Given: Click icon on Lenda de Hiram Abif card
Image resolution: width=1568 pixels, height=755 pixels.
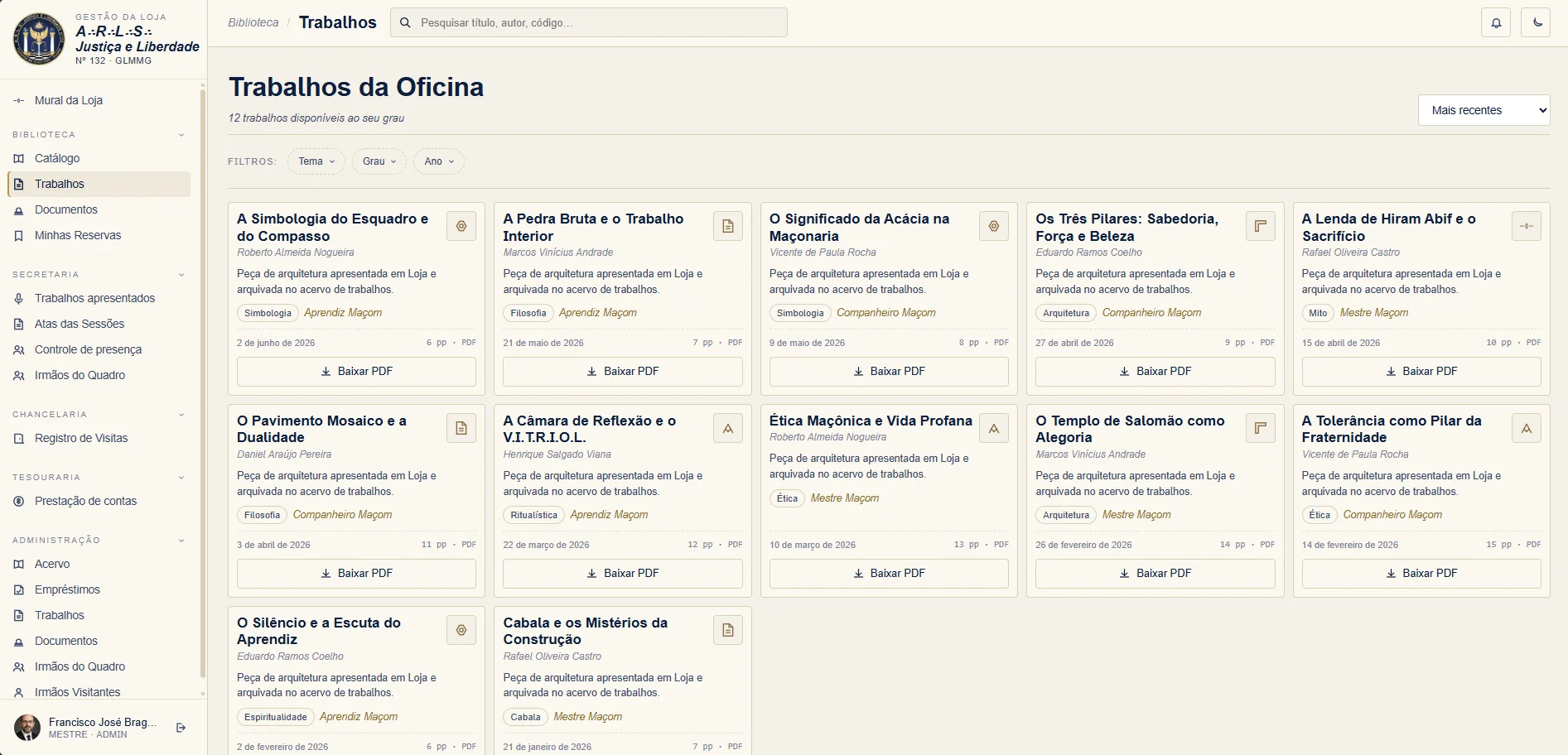Looking at the screenshot, I should (1527, 226).
